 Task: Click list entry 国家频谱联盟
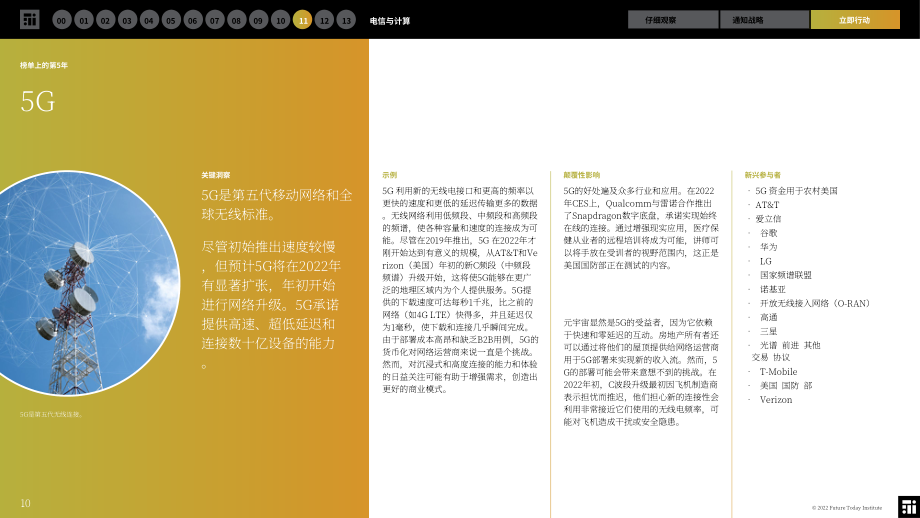click(786, 275)
